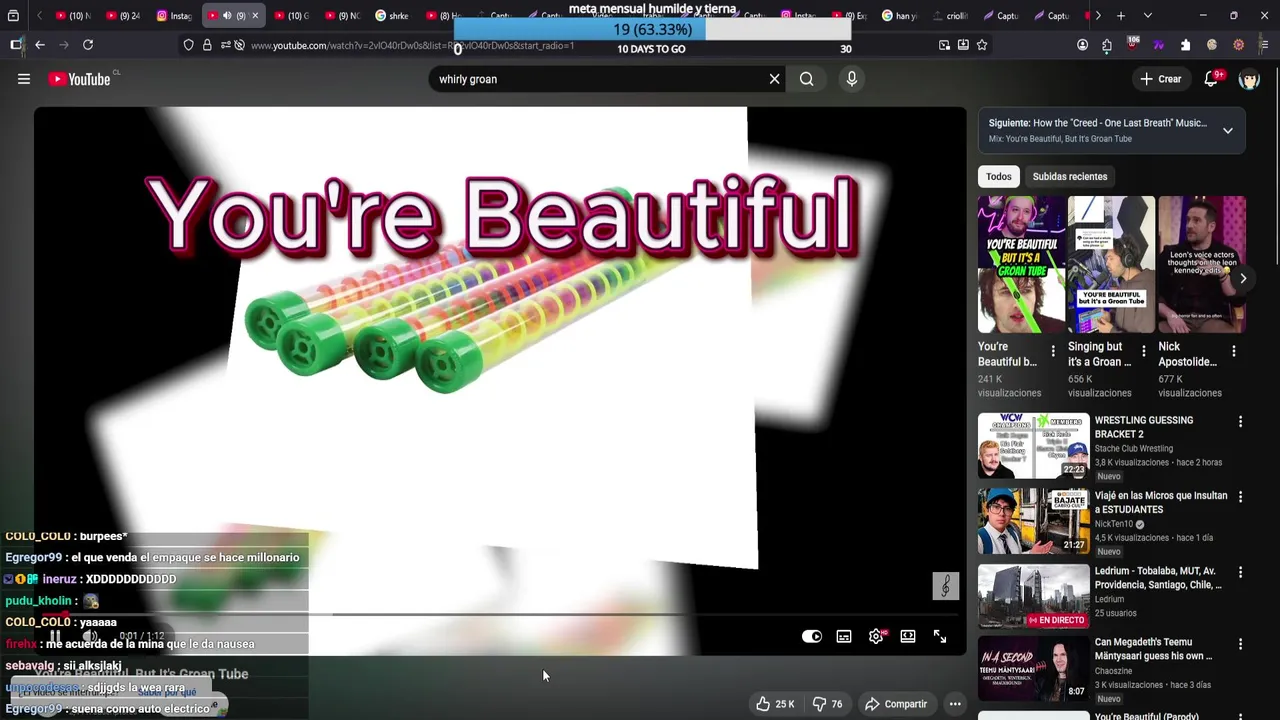The height and width of the screenshot is (720, 1280).
Task: Open the Ledrium live stream thumbnail
Action: (x=1034, y=596)
